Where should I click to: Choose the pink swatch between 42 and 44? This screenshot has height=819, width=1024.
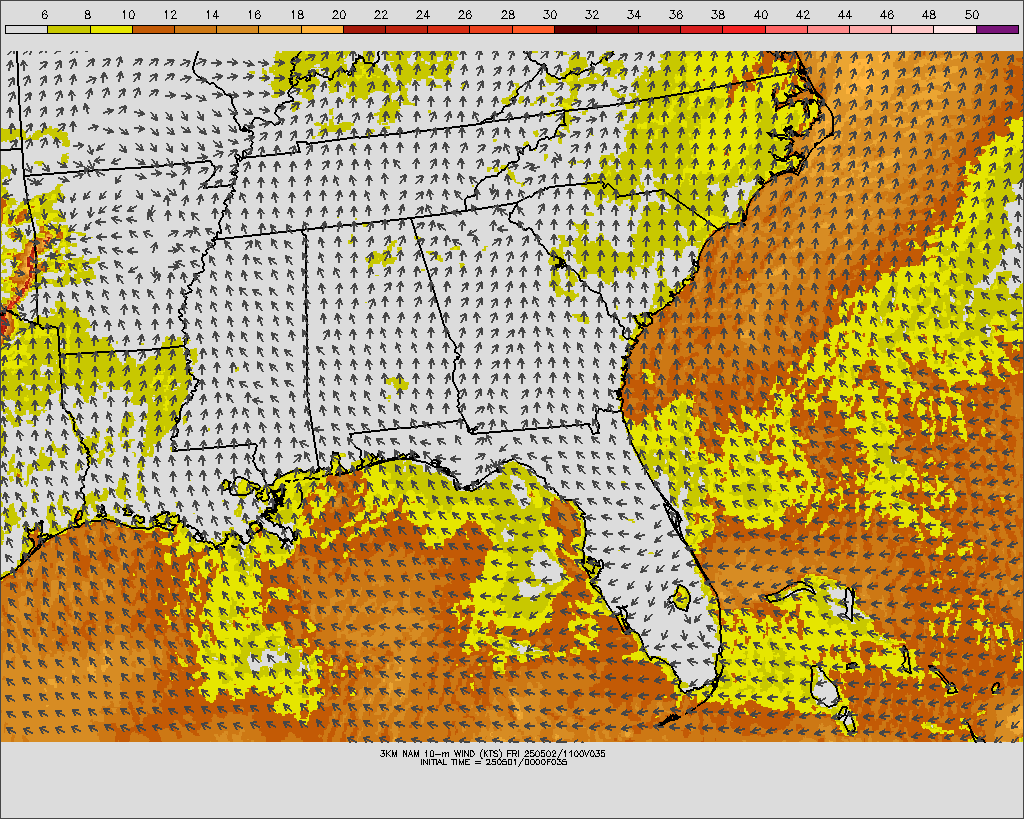coord(828,29)
